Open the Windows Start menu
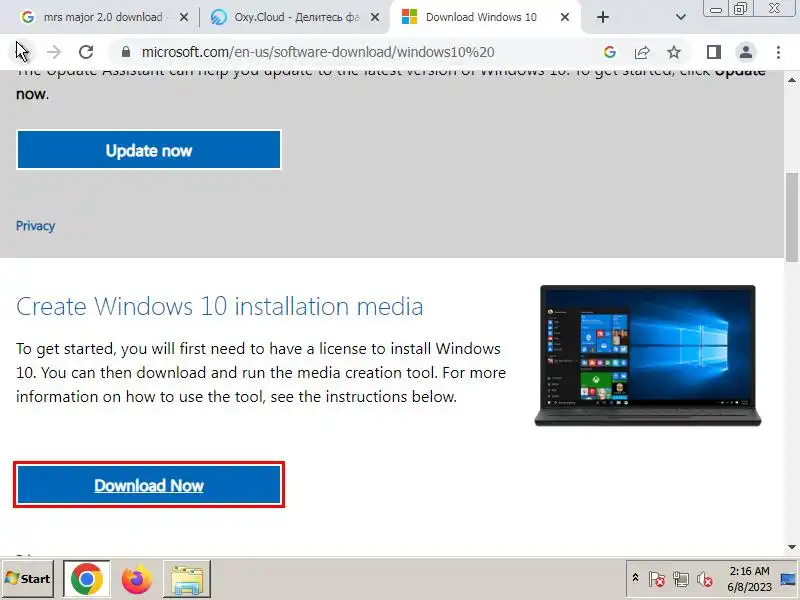The height and width of the screenshot is (600, 800). click(x=28, y=579)
